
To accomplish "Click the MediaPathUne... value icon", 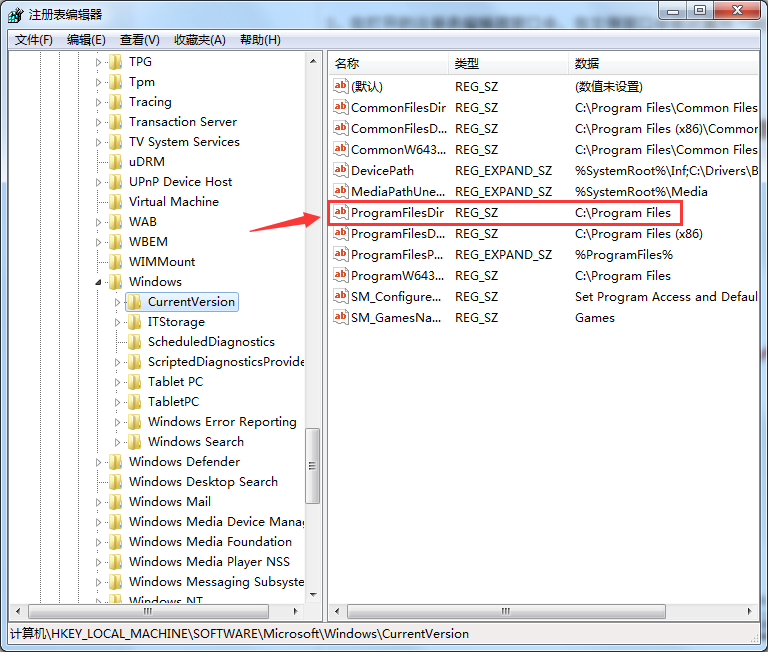I will point(340,191).
